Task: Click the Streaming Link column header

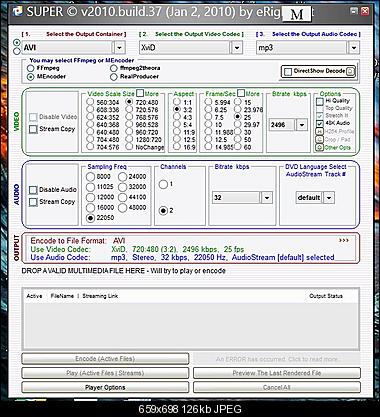Action: coord(100,296)
